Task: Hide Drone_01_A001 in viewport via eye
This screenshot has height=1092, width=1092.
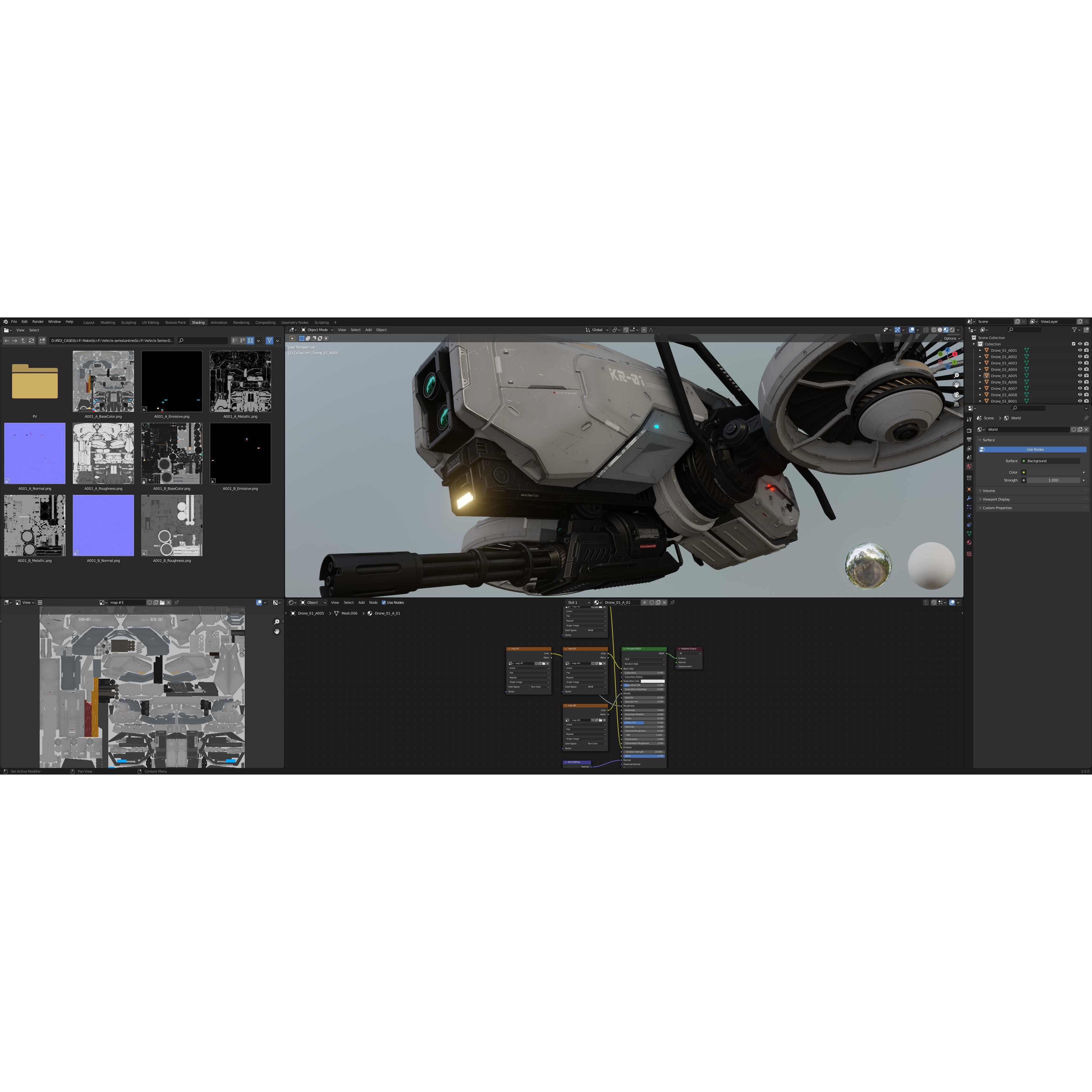Action: [x=1080, y=350]
